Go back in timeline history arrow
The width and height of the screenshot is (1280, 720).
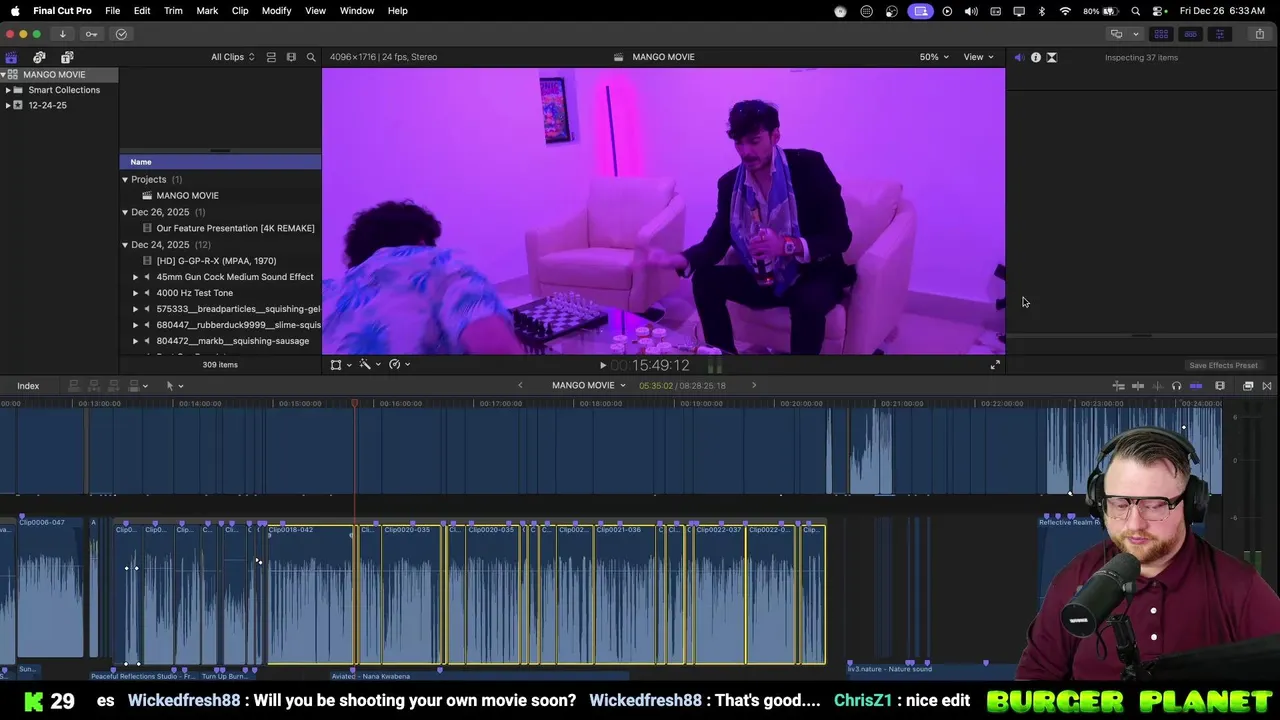coord(520,385)
